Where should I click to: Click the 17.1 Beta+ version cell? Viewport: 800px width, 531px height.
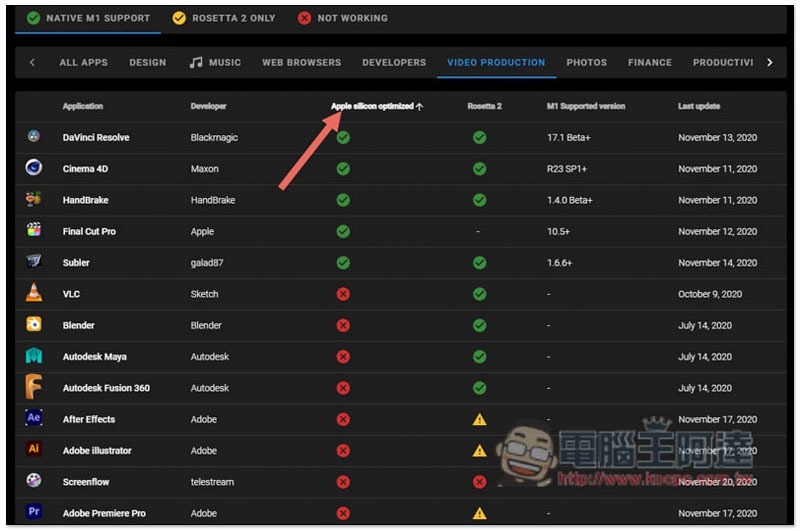tap(568, 137)
